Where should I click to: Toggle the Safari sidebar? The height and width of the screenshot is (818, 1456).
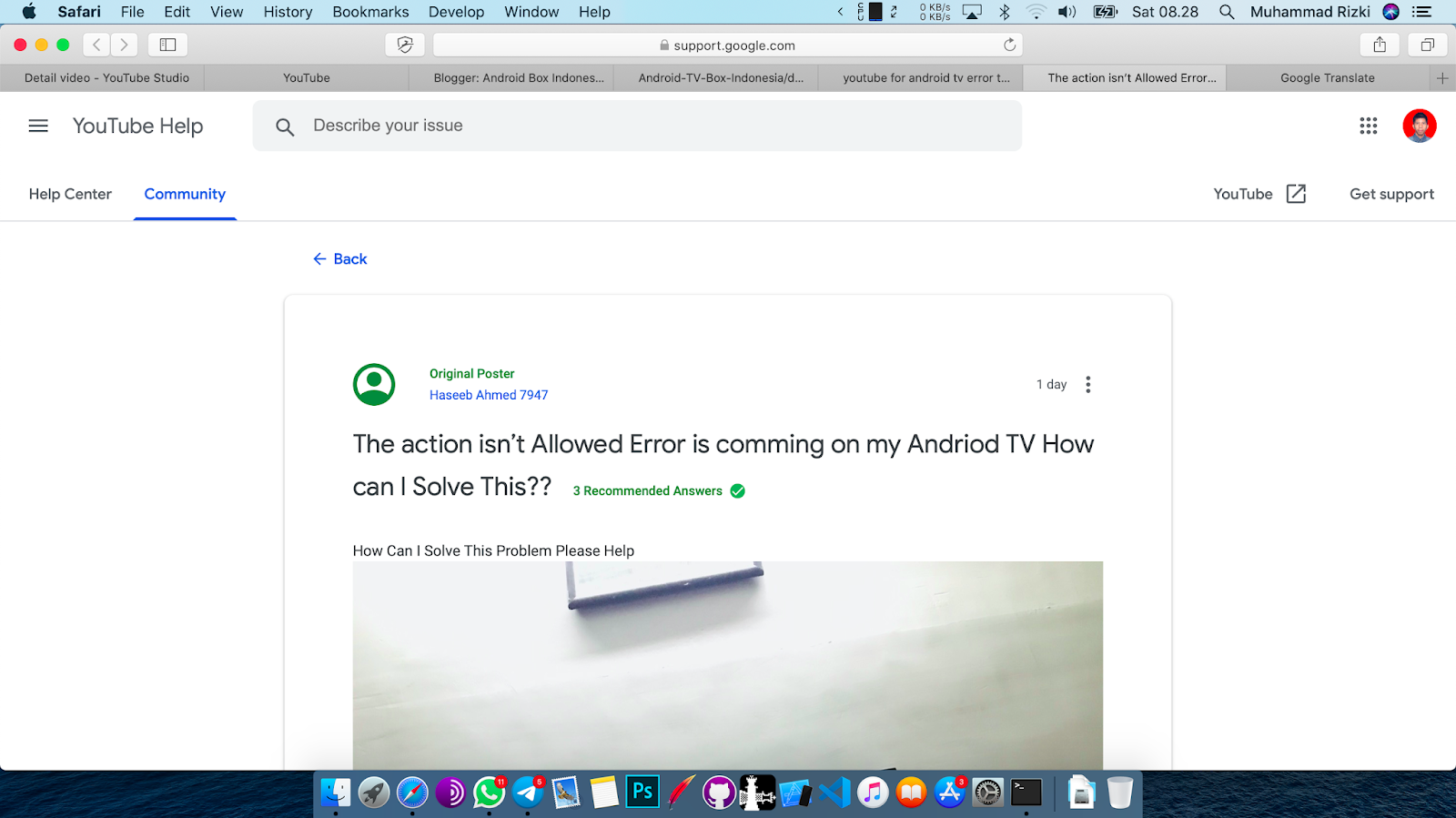167,45
